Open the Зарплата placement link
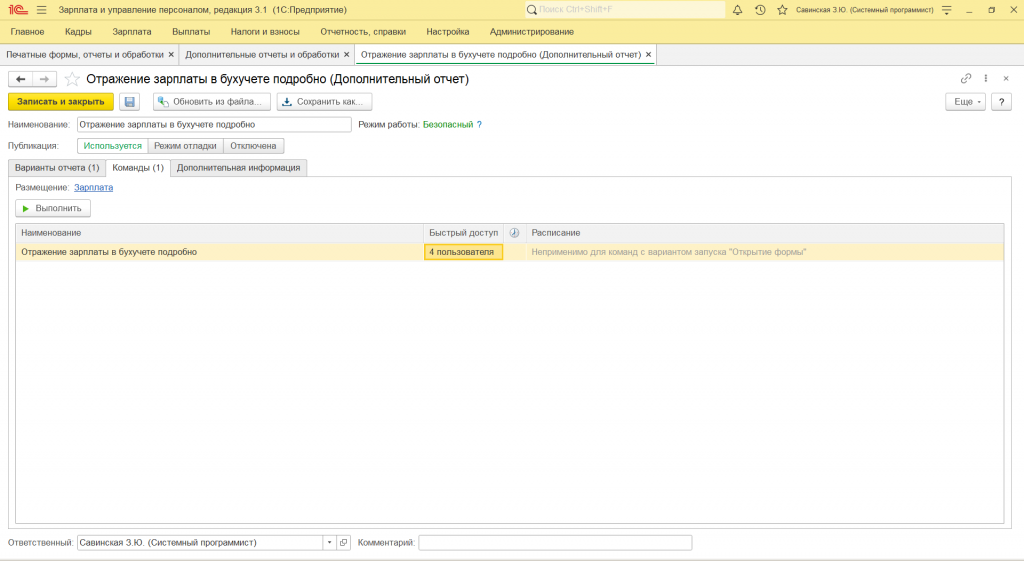 click(x=93, y=187)
